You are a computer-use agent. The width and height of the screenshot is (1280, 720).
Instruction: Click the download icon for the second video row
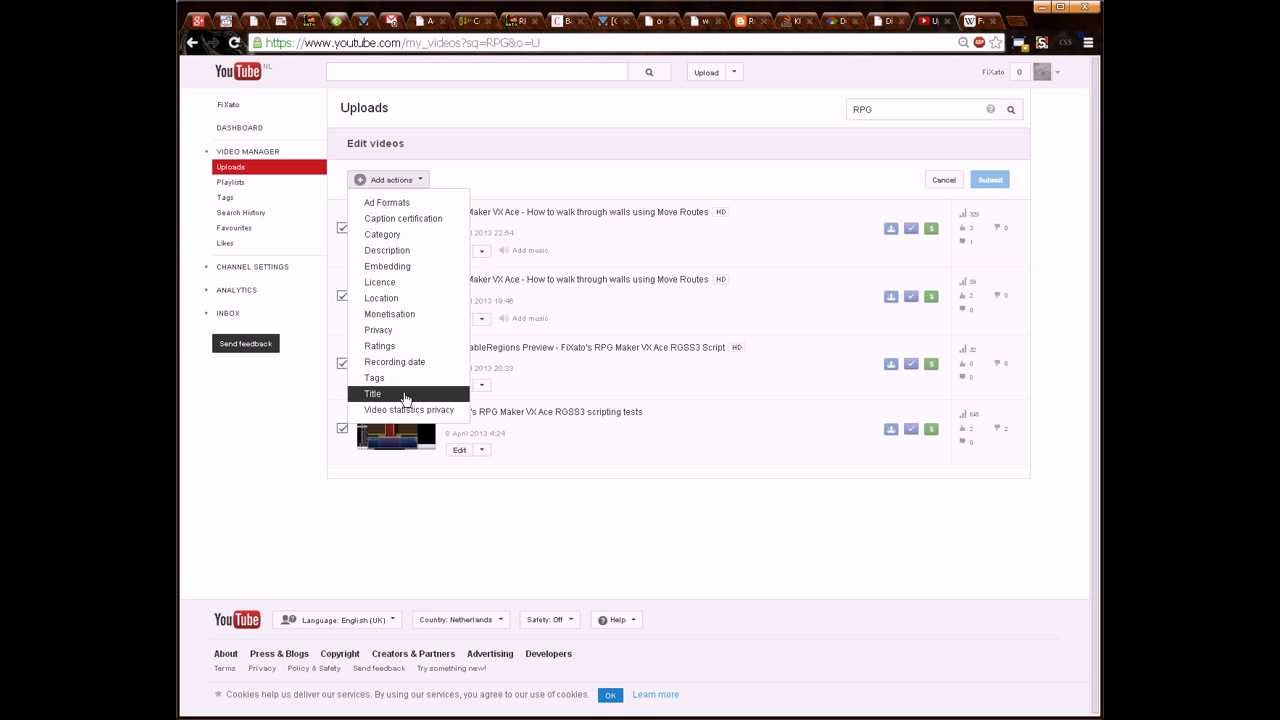(891, 296)
